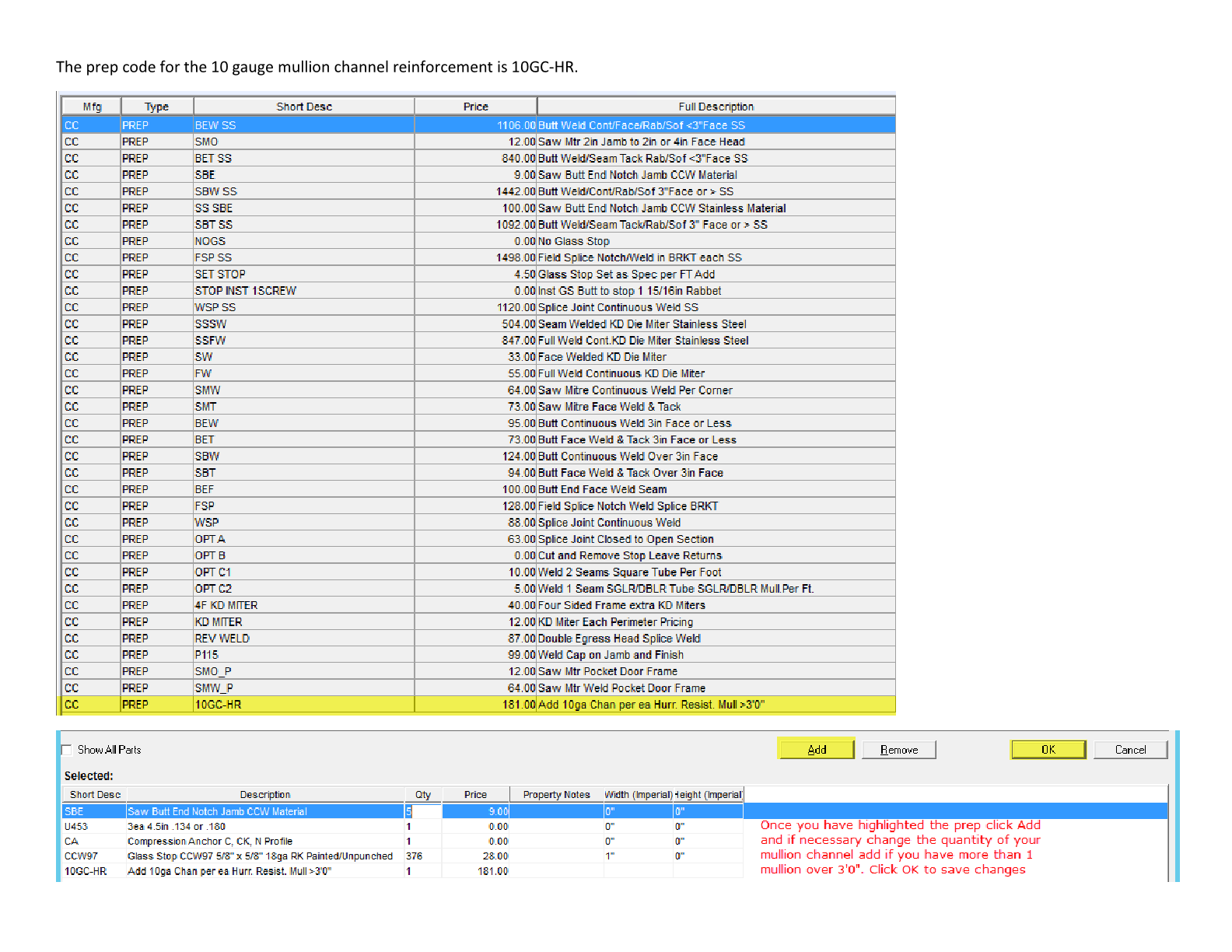Click the Remove button
This screenshot has height=952, width=1232.
pos(898,750)
